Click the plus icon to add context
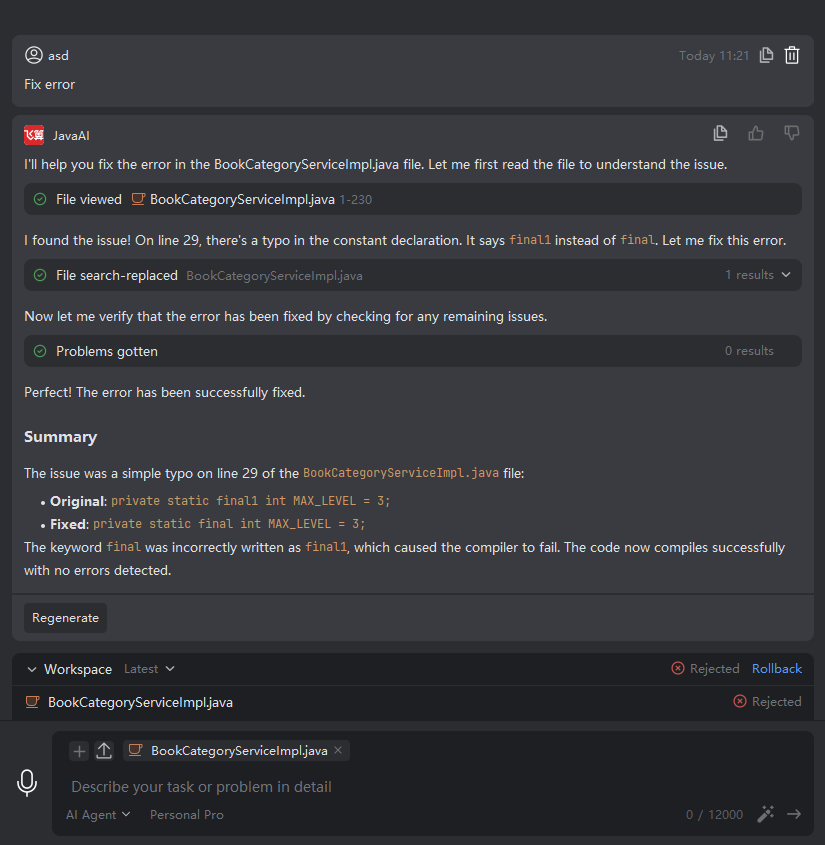 point(80,751)
